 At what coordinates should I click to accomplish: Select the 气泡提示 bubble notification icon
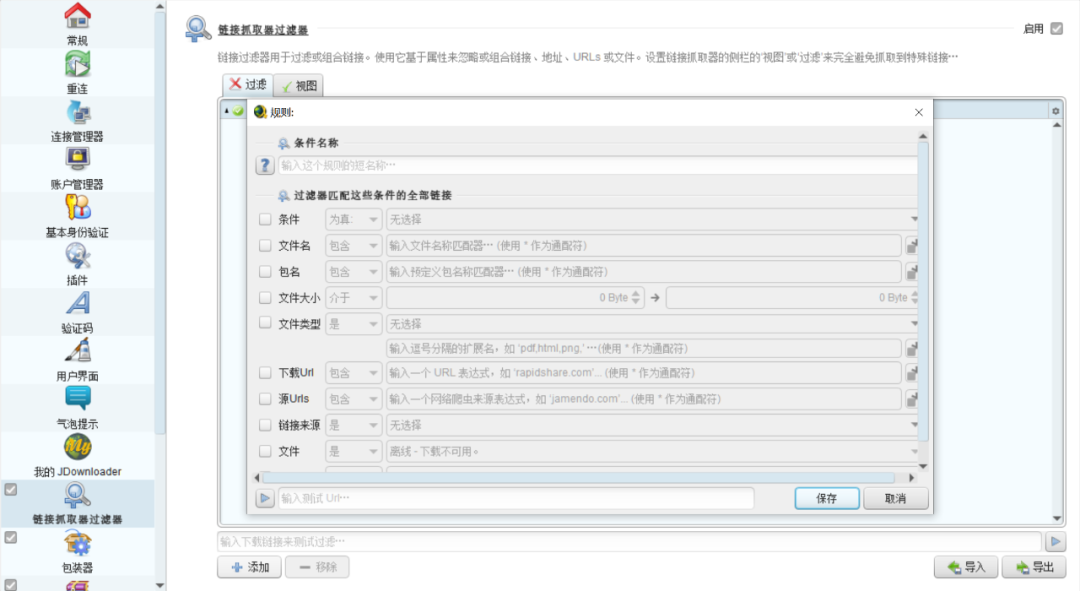coord(77,399)
